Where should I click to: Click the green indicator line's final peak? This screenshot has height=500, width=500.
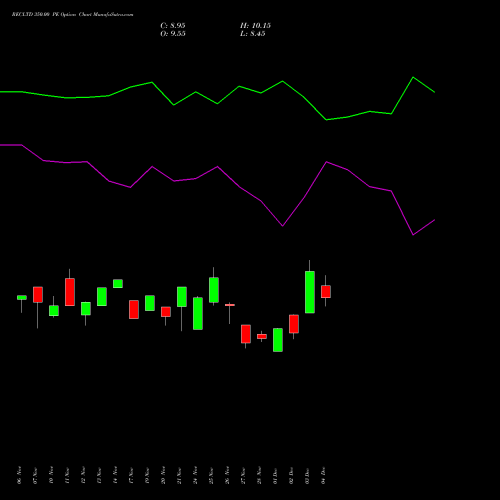pos(413,77)
